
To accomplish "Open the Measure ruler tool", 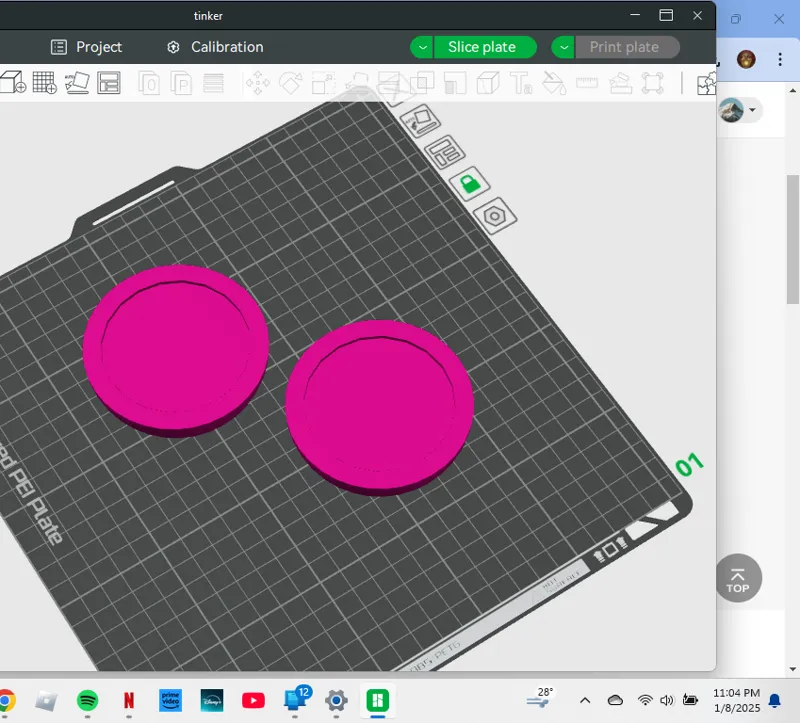I will (x=587, y=82).
